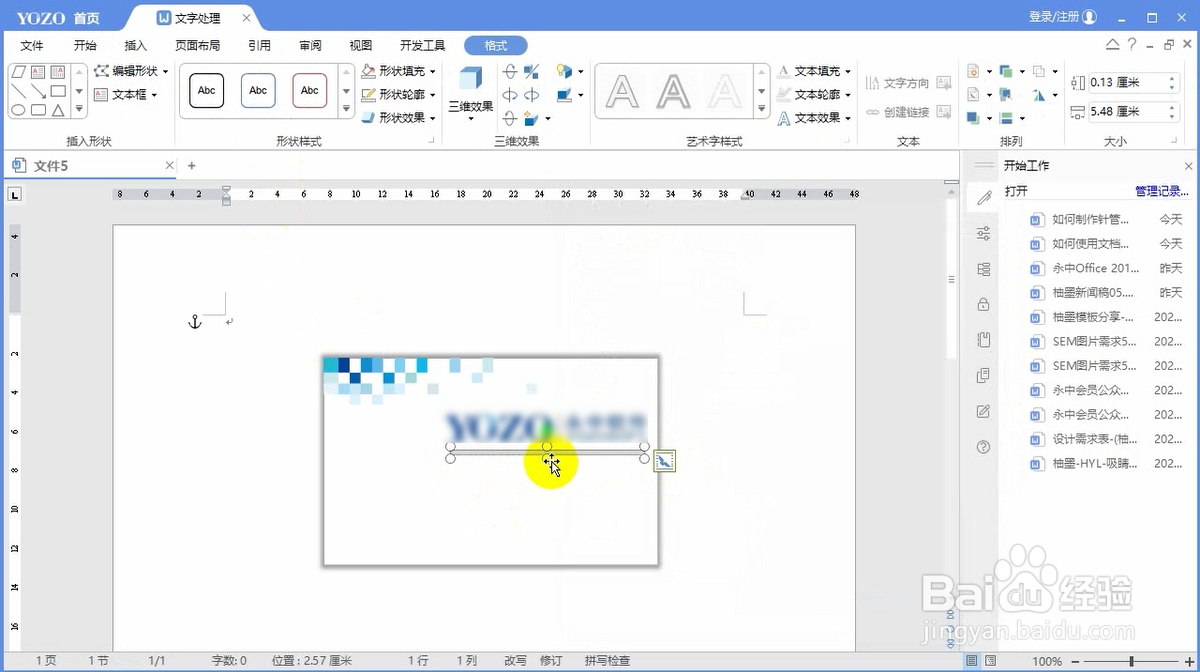The image size is (1200, 672).
Task: Open recent file 永中Office 201...
Action: (1105, 268)
